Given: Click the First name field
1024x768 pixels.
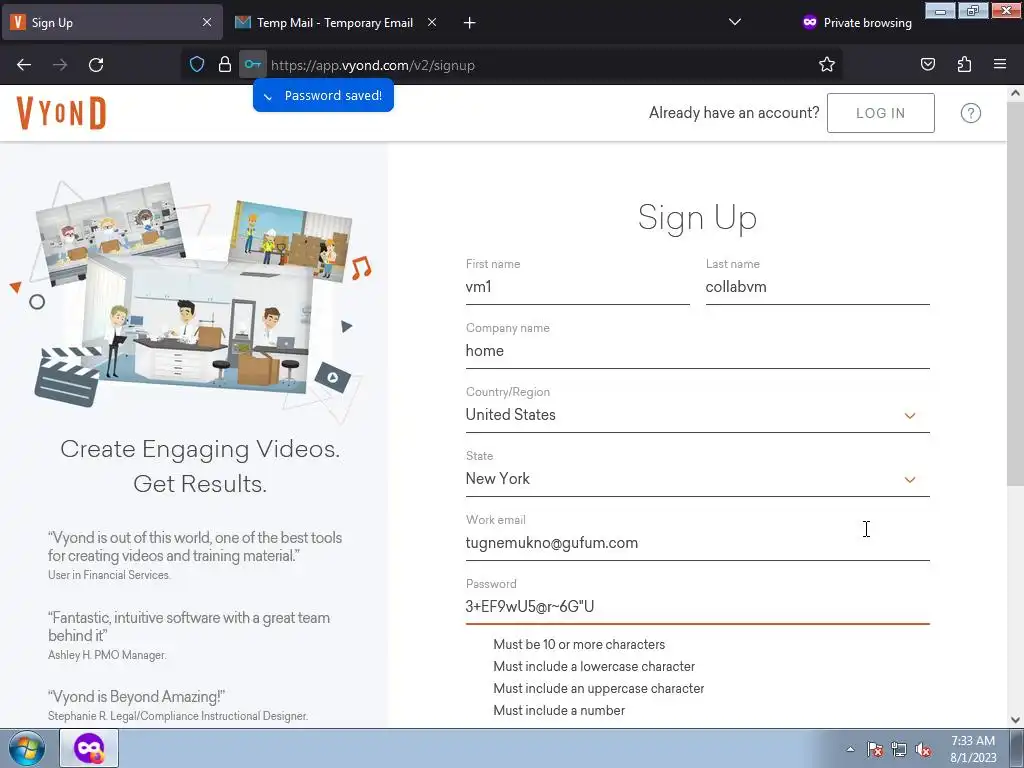Looking at the screenshot, I should pyautogui.click(x=577, y=287).
